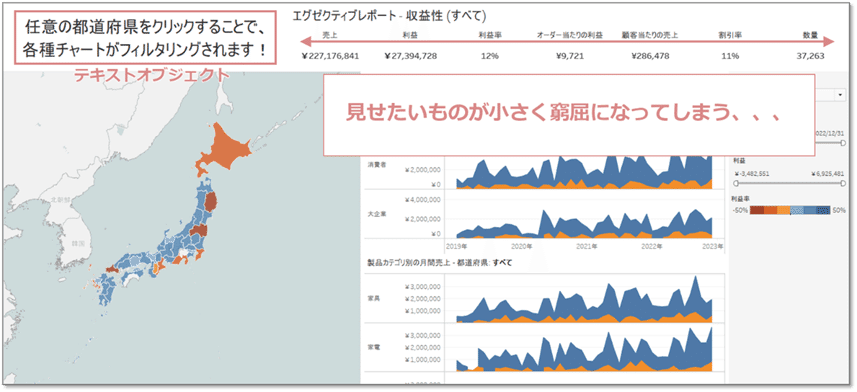This screenshot has height=392, width=857.
Task: Click the 利益 value ¥27,394,728
Action: pyautogui.click(x=410, y=56)
